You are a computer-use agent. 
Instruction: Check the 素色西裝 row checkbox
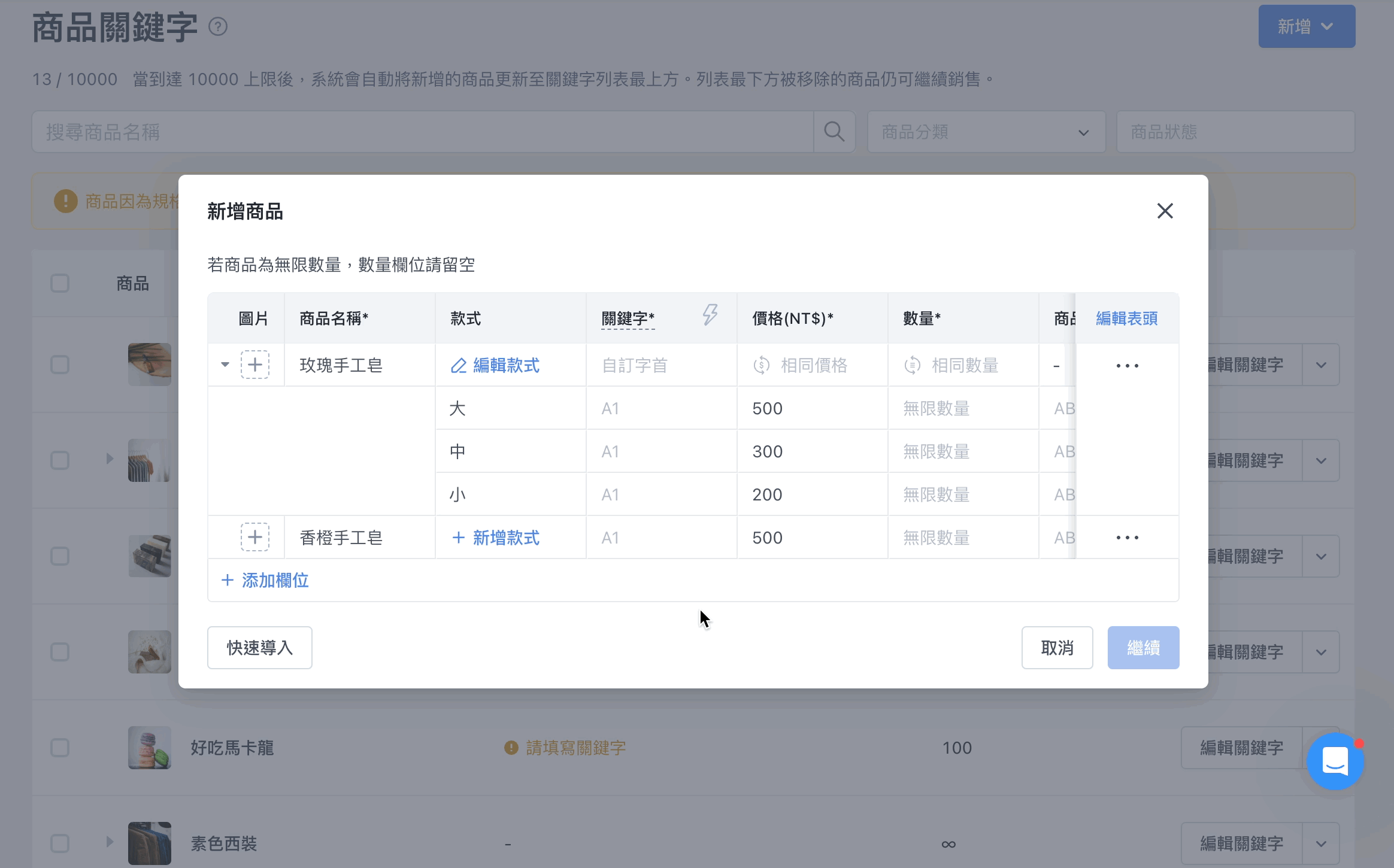(60, 843)
